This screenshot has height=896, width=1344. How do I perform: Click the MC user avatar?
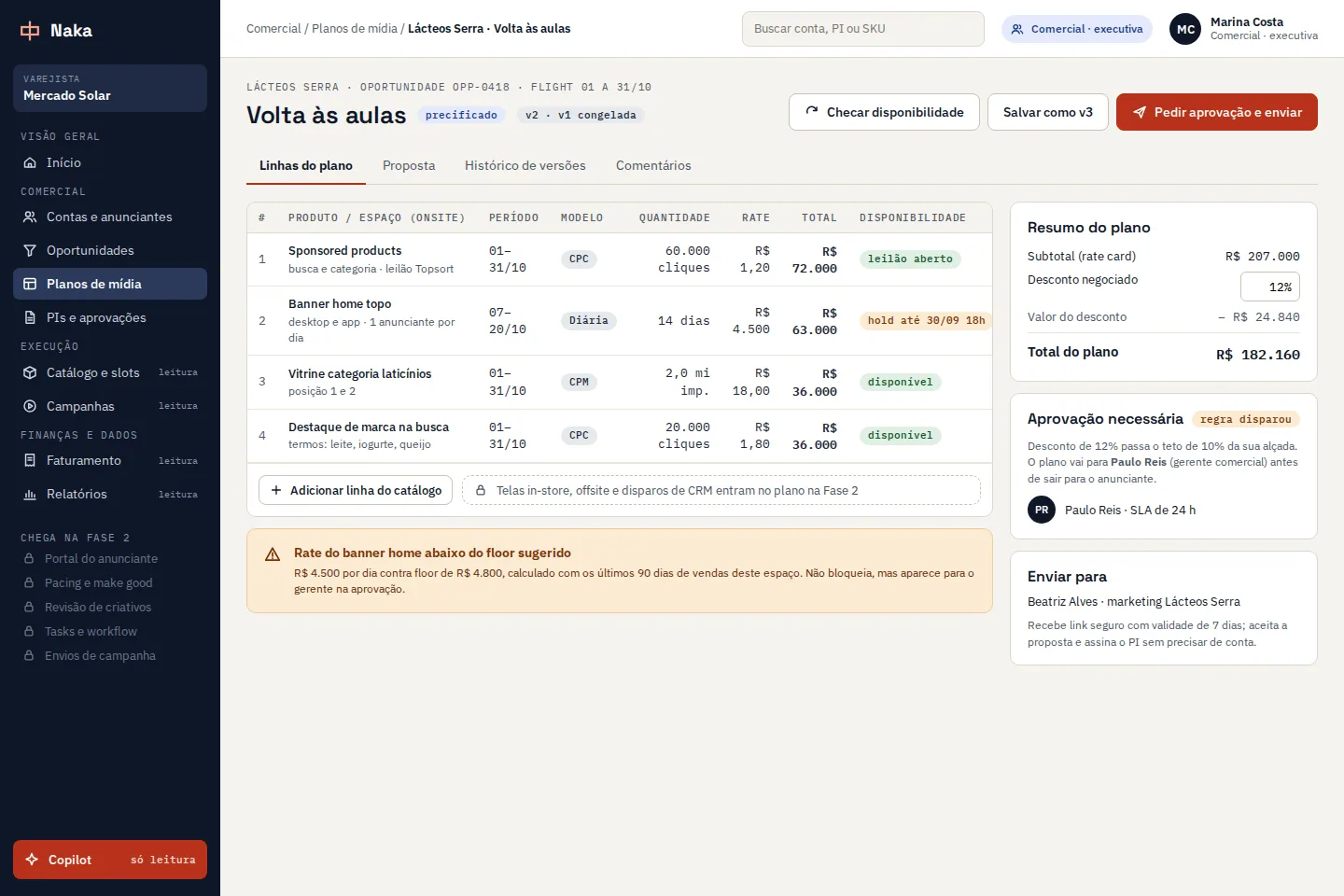(1185, 29)
